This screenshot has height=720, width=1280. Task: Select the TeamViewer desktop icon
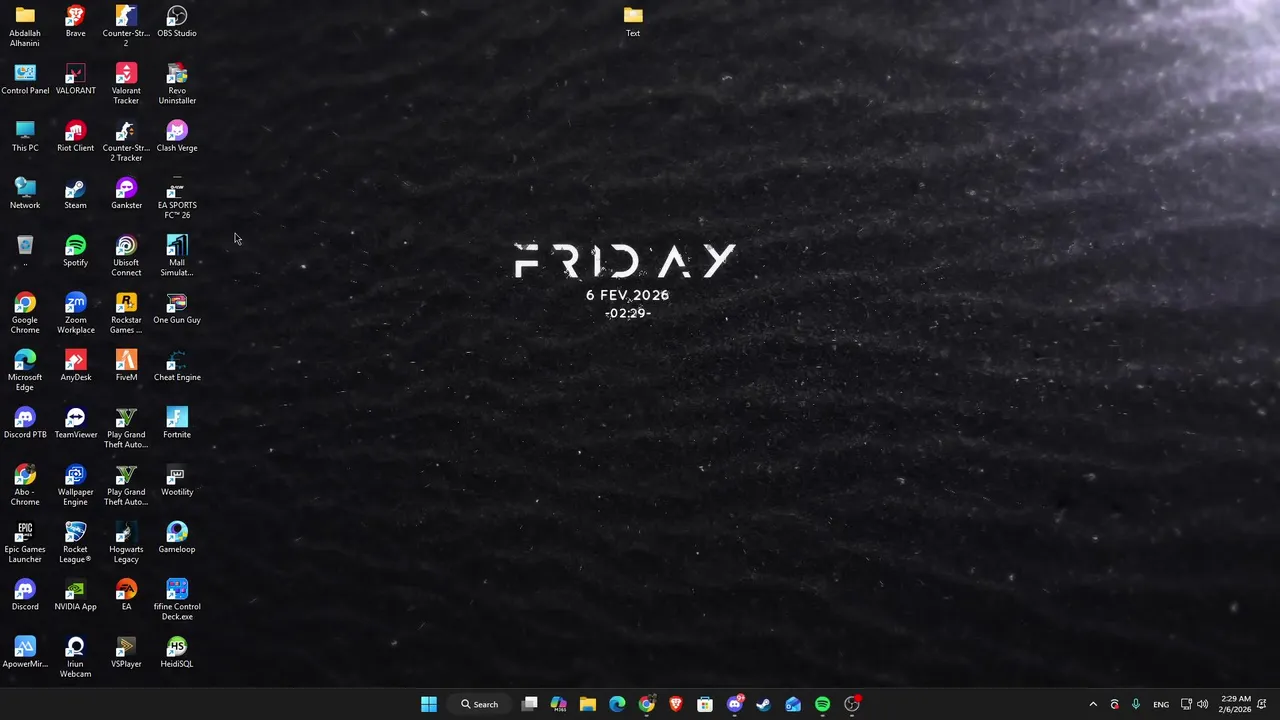pyautogui.click(x=75, y=423)
